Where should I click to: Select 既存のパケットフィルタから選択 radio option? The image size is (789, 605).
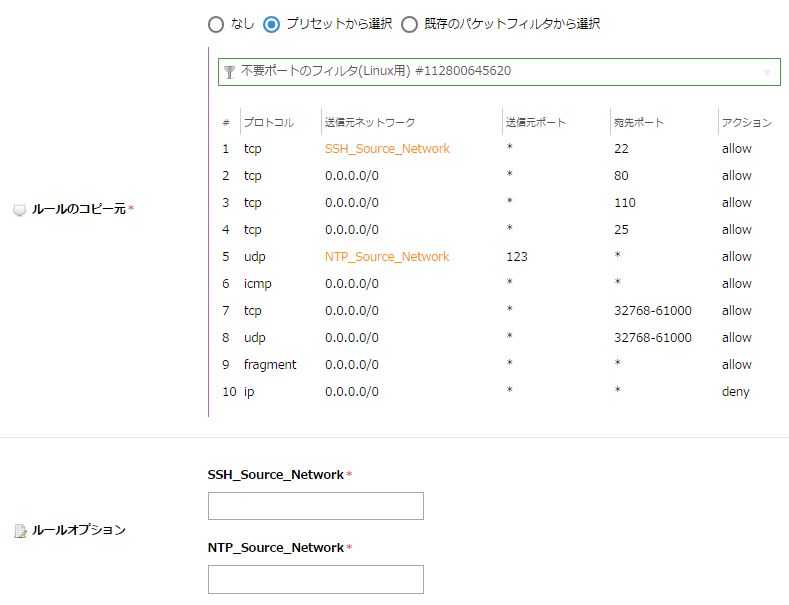pyautogui.click(x=409, y=24)
